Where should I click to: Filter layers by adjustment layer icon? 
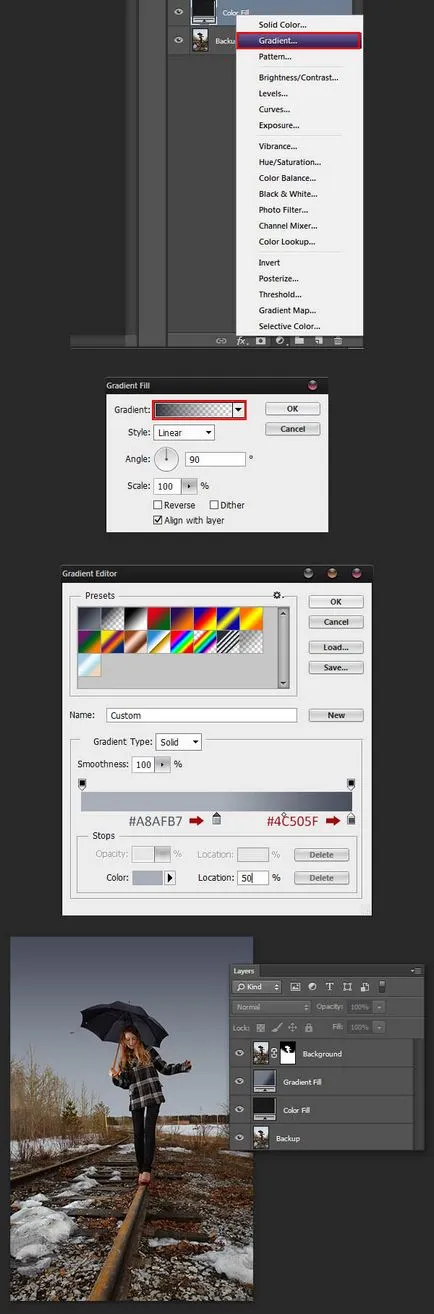tap(312, 986)
